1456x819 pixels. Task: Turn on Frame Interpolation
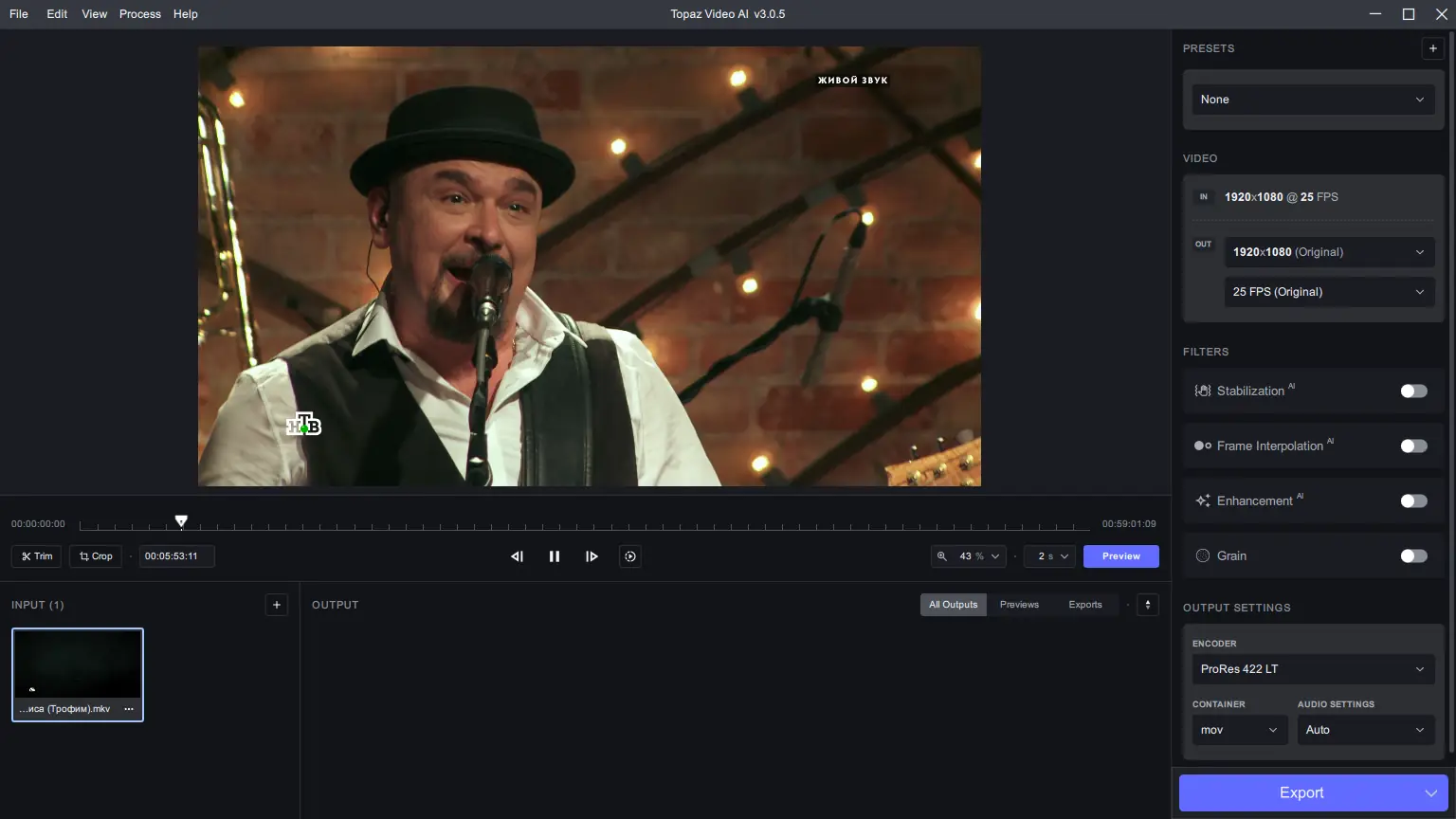point(1413,446)
